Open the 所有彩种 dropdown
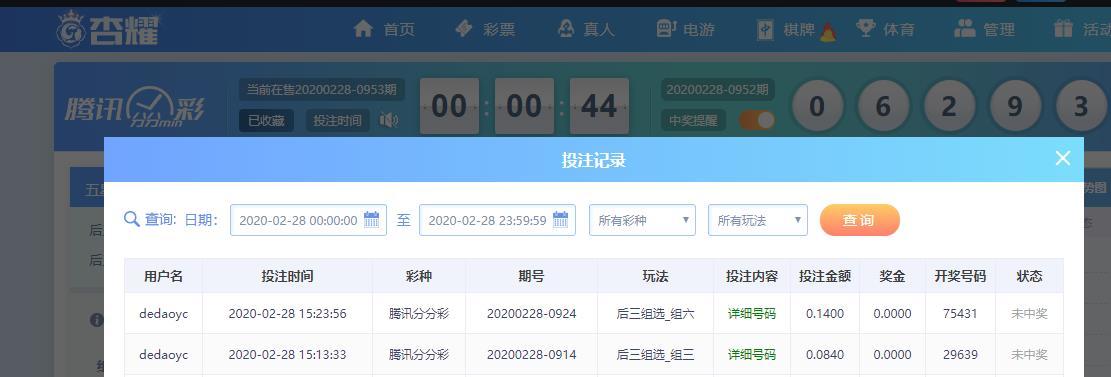The height and width of the screenshot is (377, 1111). coord(642,220)
